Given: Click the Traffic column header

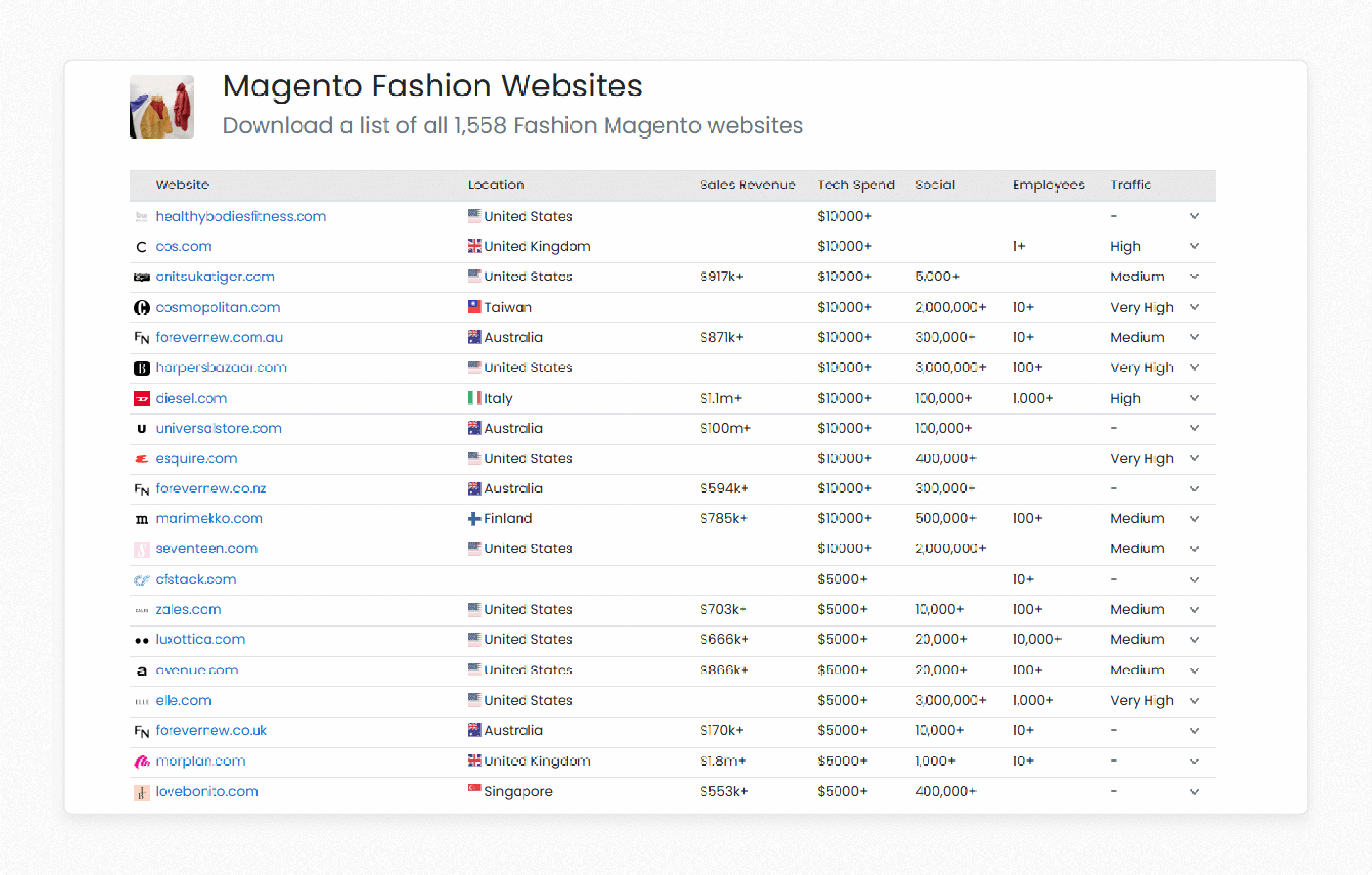Looking at the screenshot, I should [x=1130, y=184].
